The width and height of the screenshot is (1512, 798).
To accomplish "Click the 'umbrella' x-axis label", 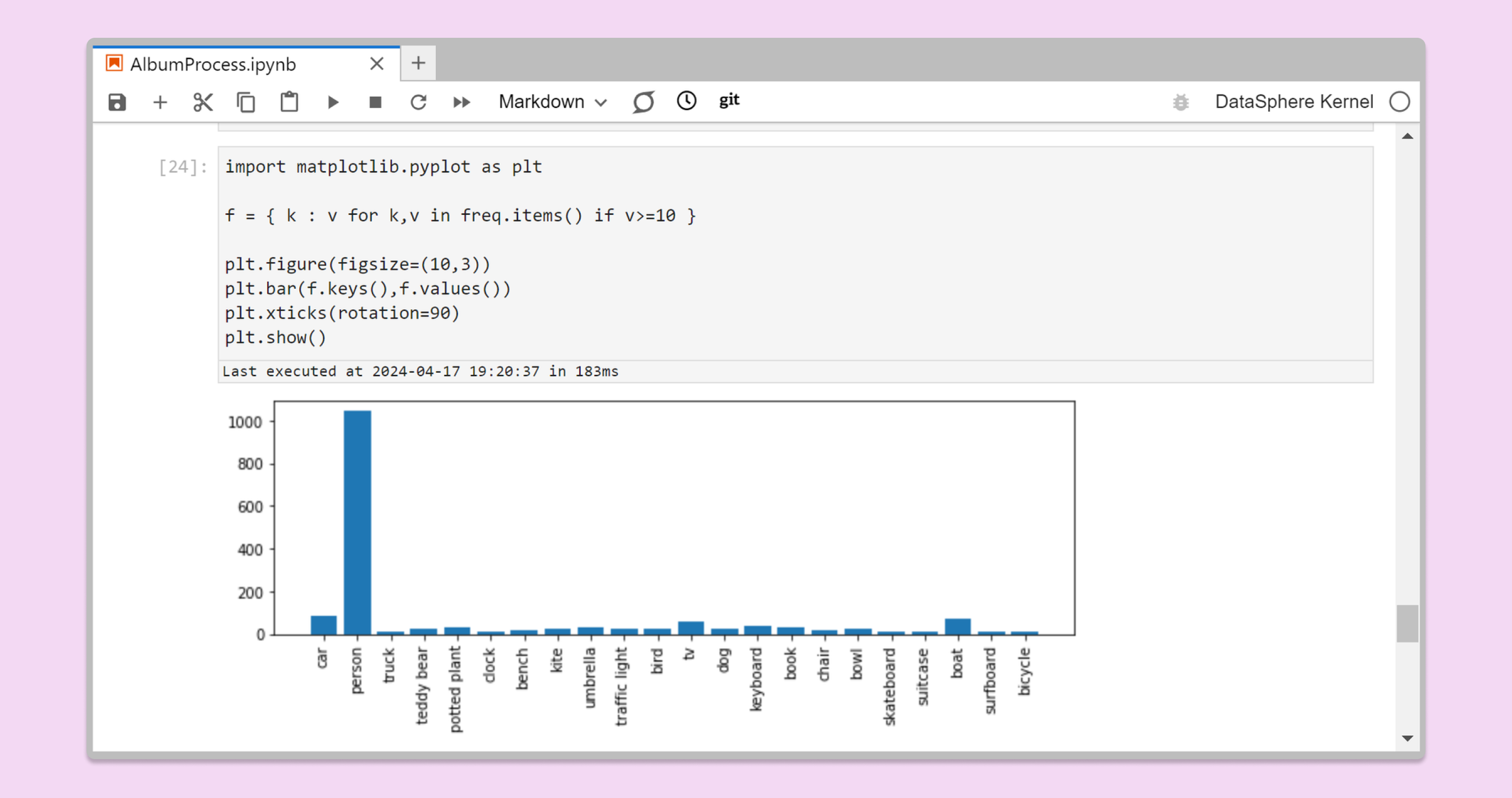I will pyautogui.click(x=590, y=678).
